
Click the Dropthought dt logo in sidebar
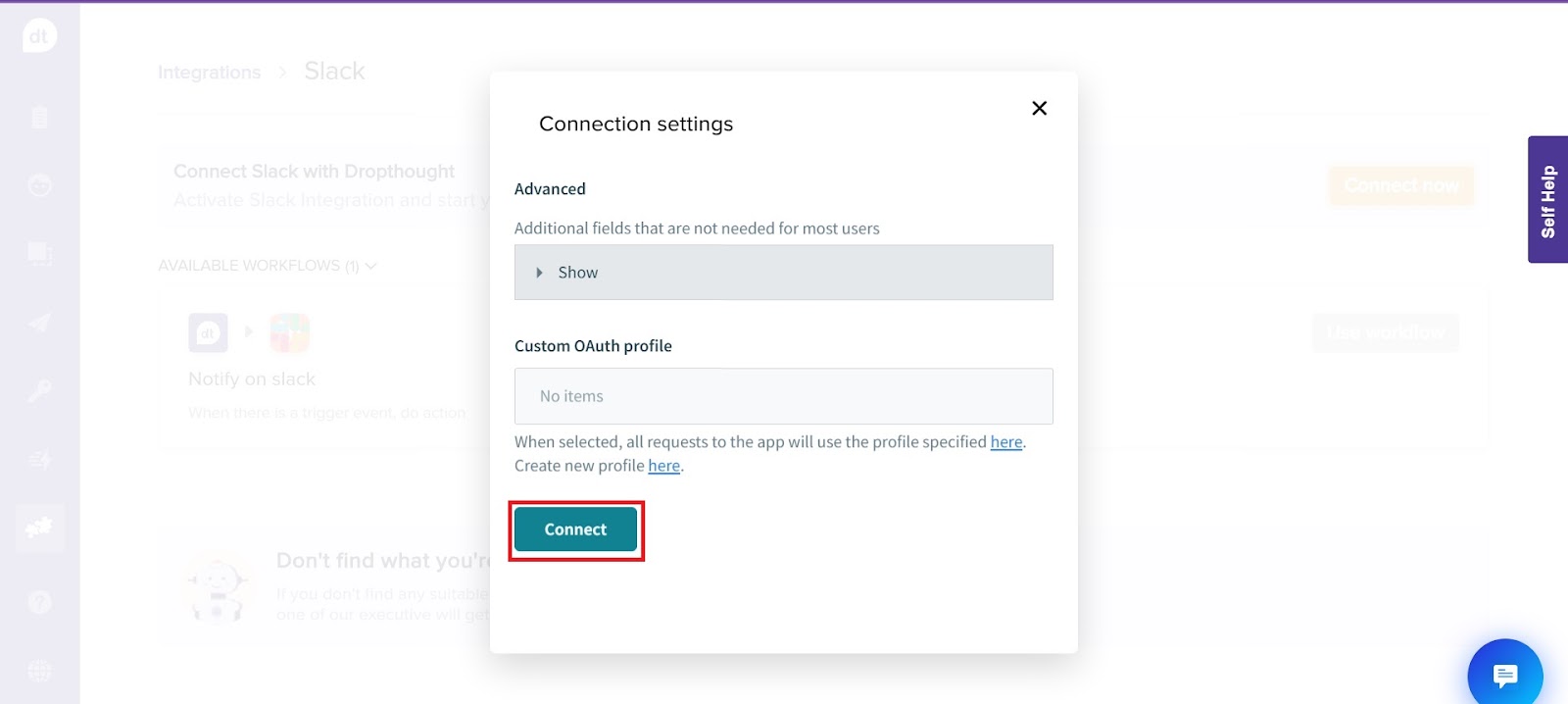pyautogui.click(x=39, y=36)
